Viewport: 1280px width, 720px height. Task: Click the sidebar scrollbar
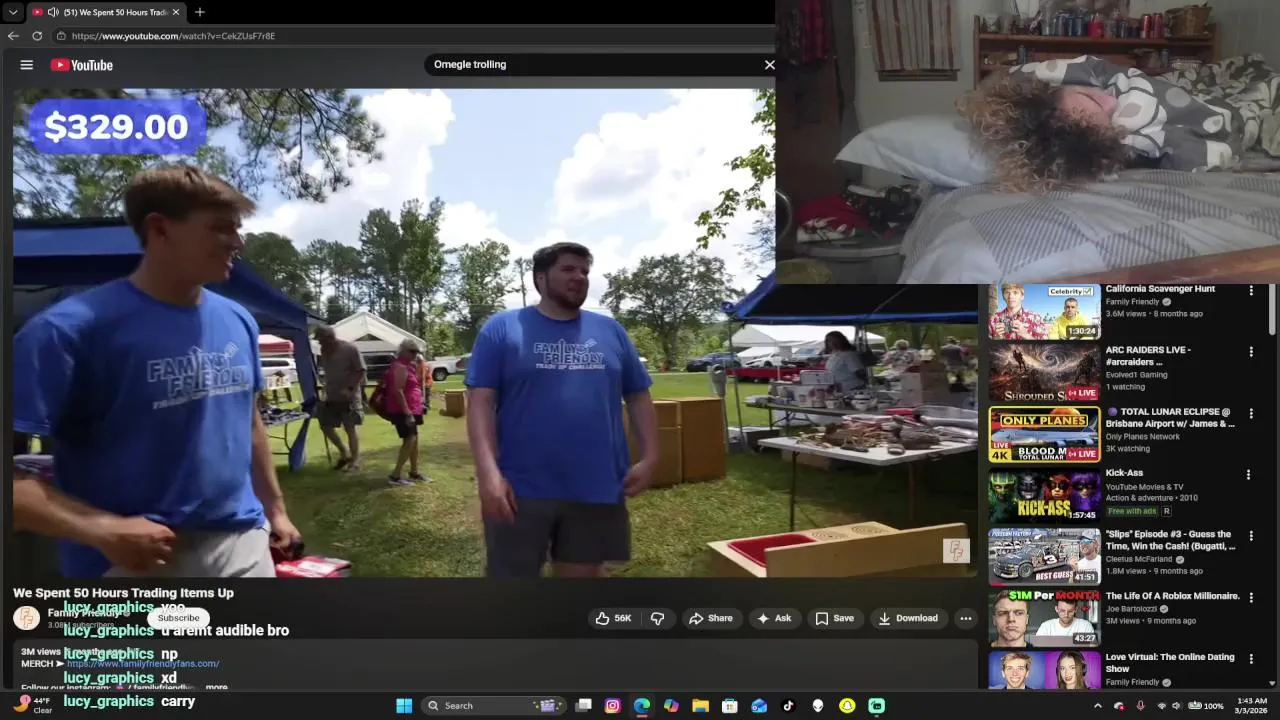1272,310
